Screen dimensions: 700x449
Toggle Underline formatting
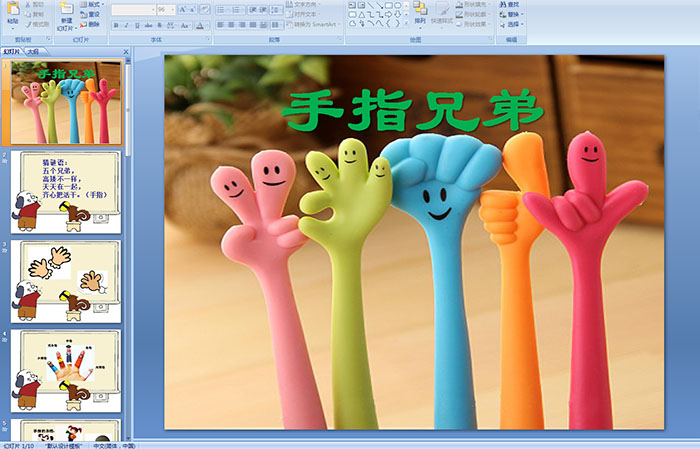click(x=137, y=25)
